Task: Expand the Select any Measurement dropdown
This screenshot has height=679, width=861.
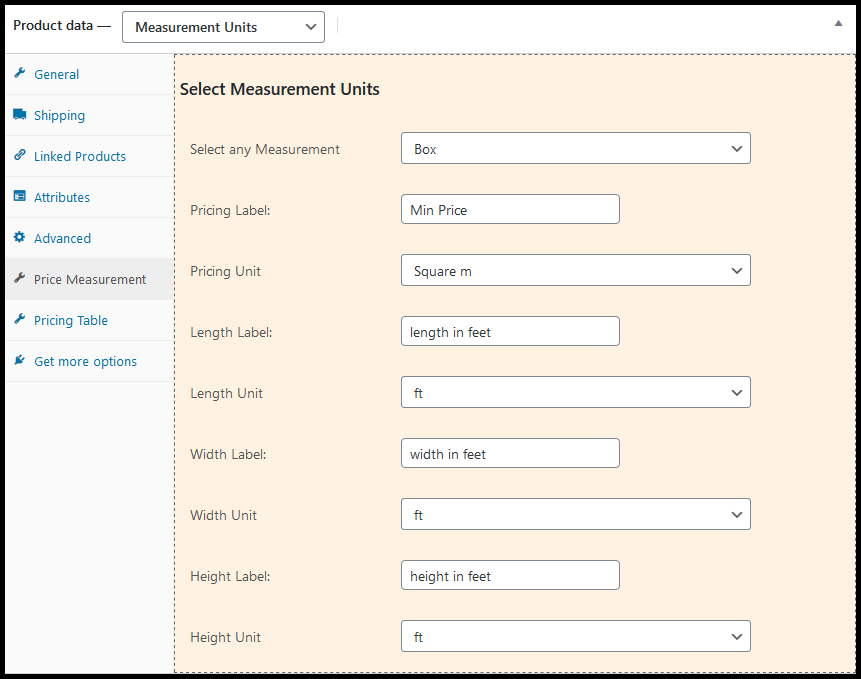Action: (575, 149)
